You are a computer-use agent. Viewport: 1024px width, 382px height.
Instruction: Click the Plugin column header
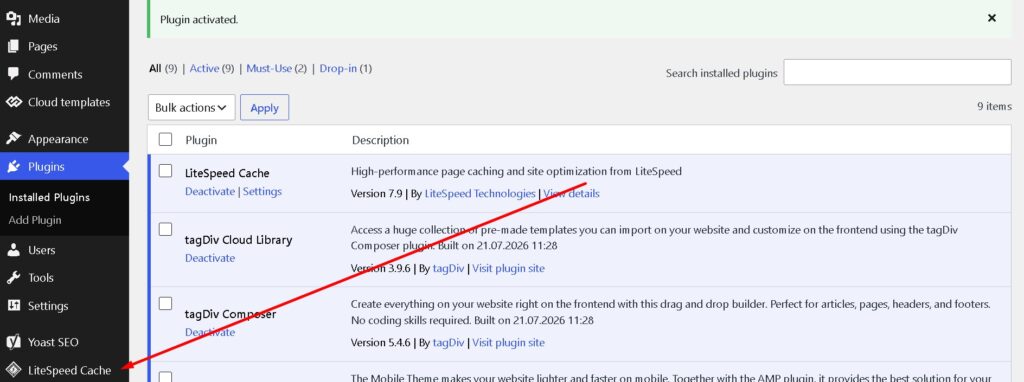pos(201,140)
